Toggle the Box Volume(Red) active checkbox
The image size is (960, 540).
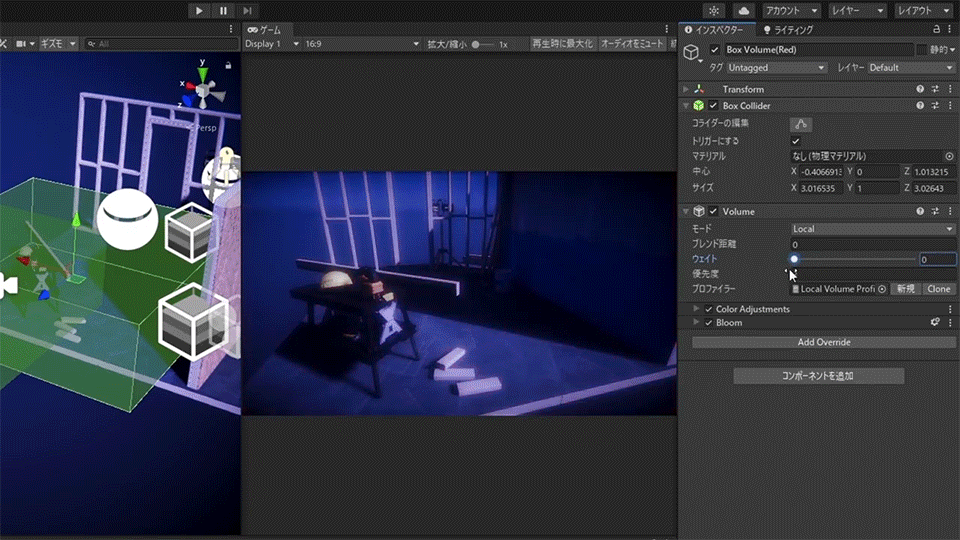coord(714,50)
